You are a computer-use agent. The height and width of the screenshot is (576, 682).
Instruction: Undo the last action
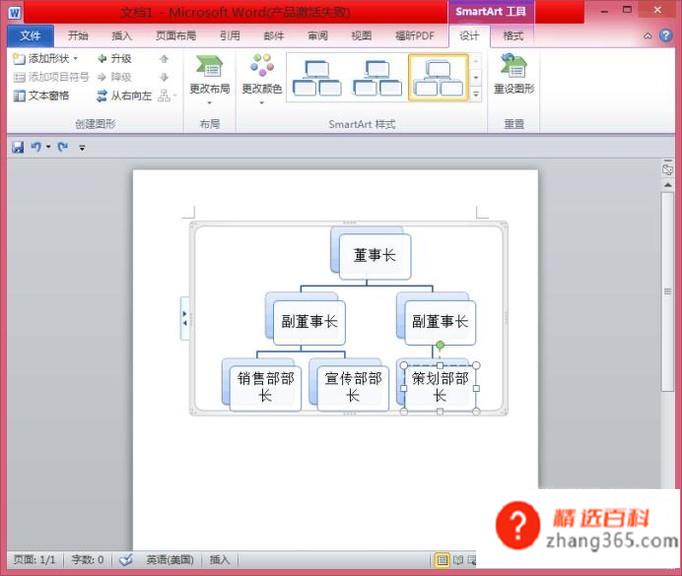[x=36, y=147]
